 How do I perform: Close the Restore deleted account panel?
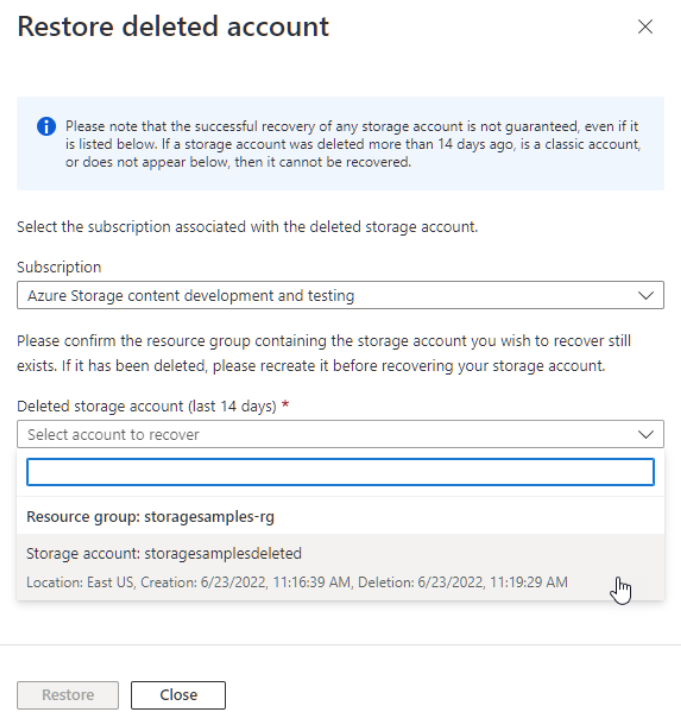click(645, 27)
